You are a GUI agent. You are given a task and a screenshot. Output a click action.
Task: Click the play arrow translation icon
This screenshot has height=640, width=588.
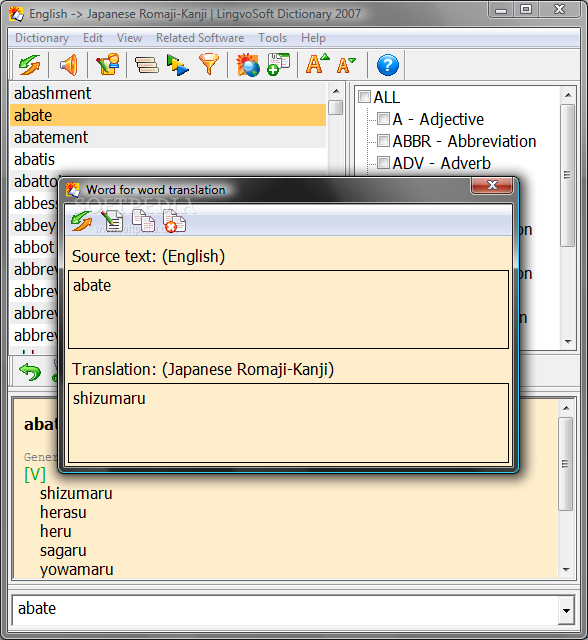pyautogui.click(x=178, y=65)
